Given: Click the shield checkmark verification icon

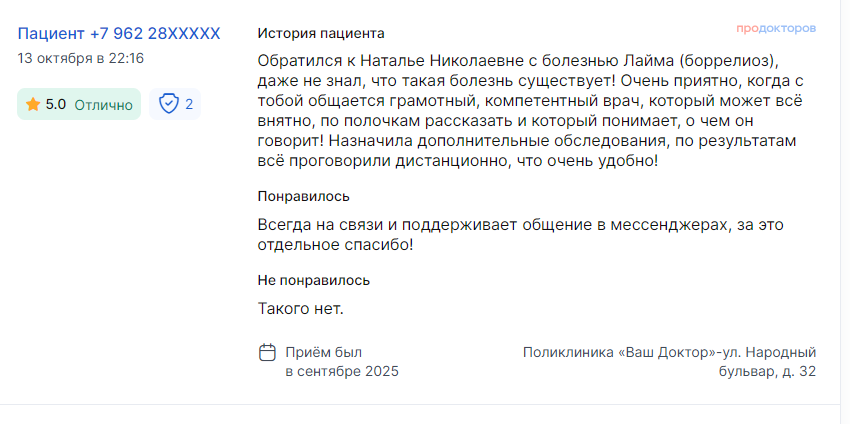Looking at the screenshot, I should click(x=168, y=104).
